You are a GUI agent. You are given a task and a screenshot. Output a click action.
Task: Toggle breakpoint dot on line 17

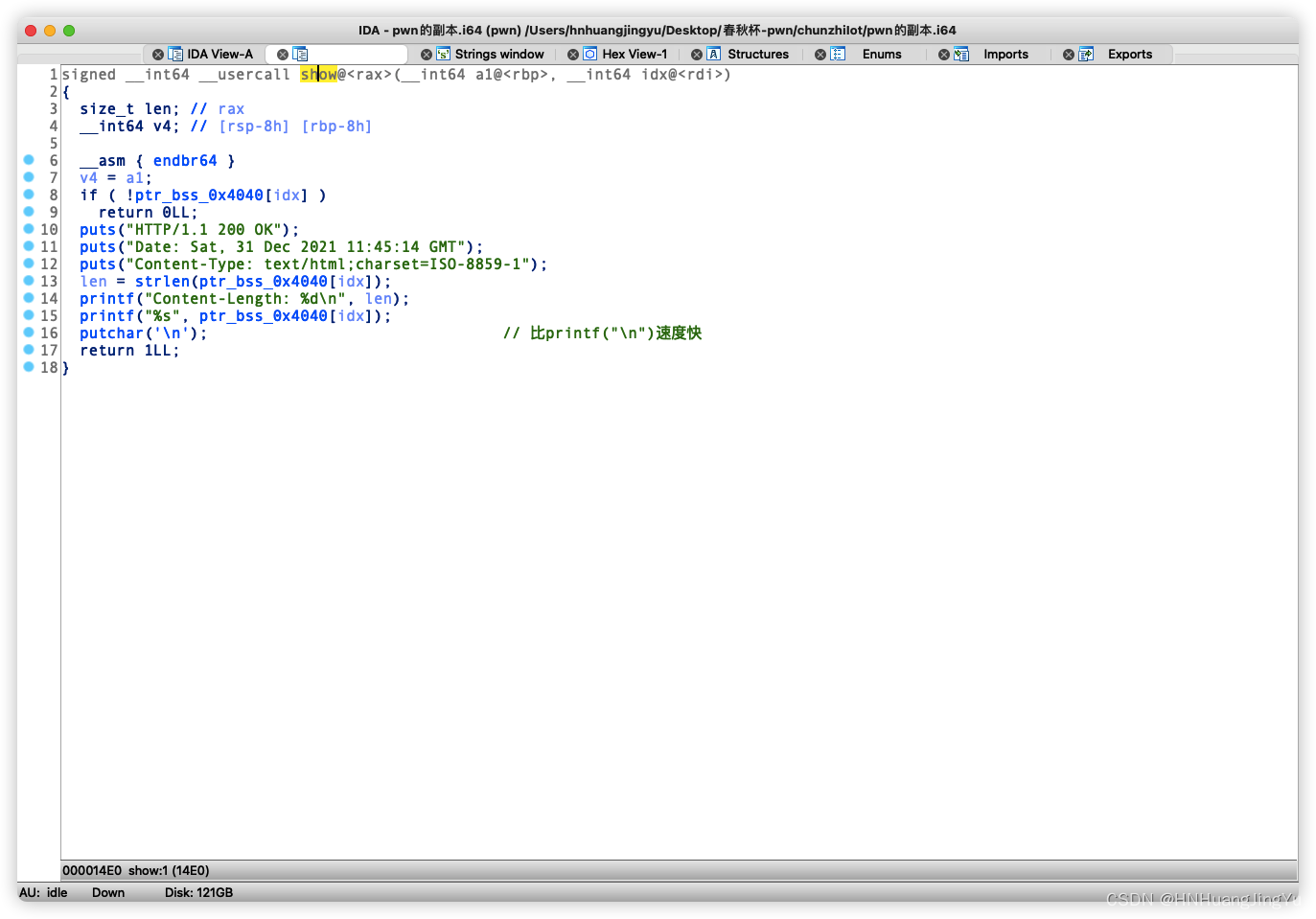(29, 350)
